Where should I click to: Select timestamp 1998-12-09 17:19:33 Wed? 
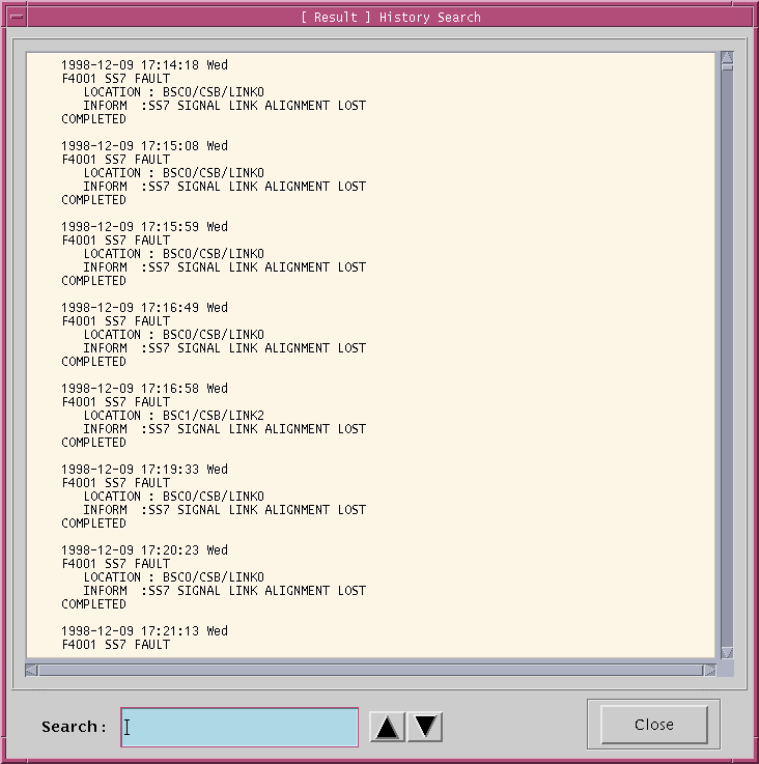pyautogui.click(x=144, y=469)
